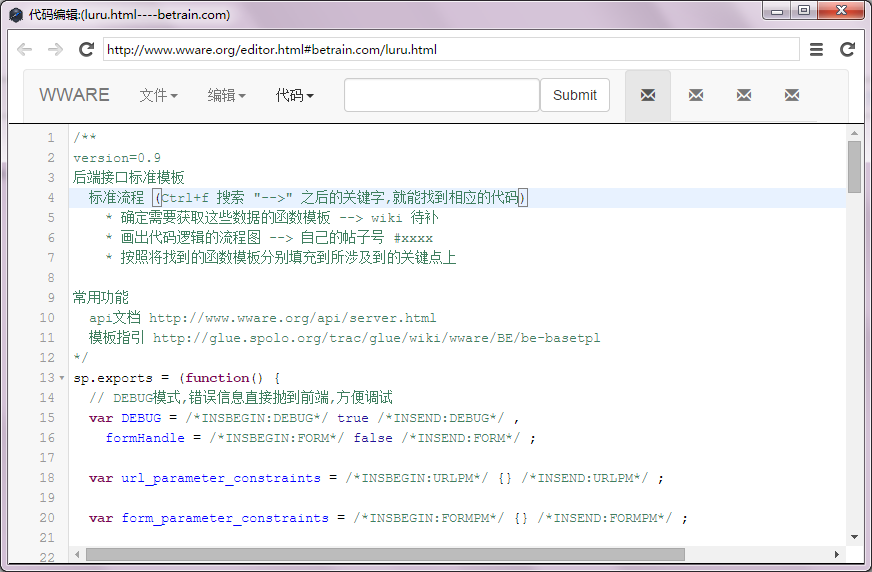Click the URL address bar

[x=451, y=49]
